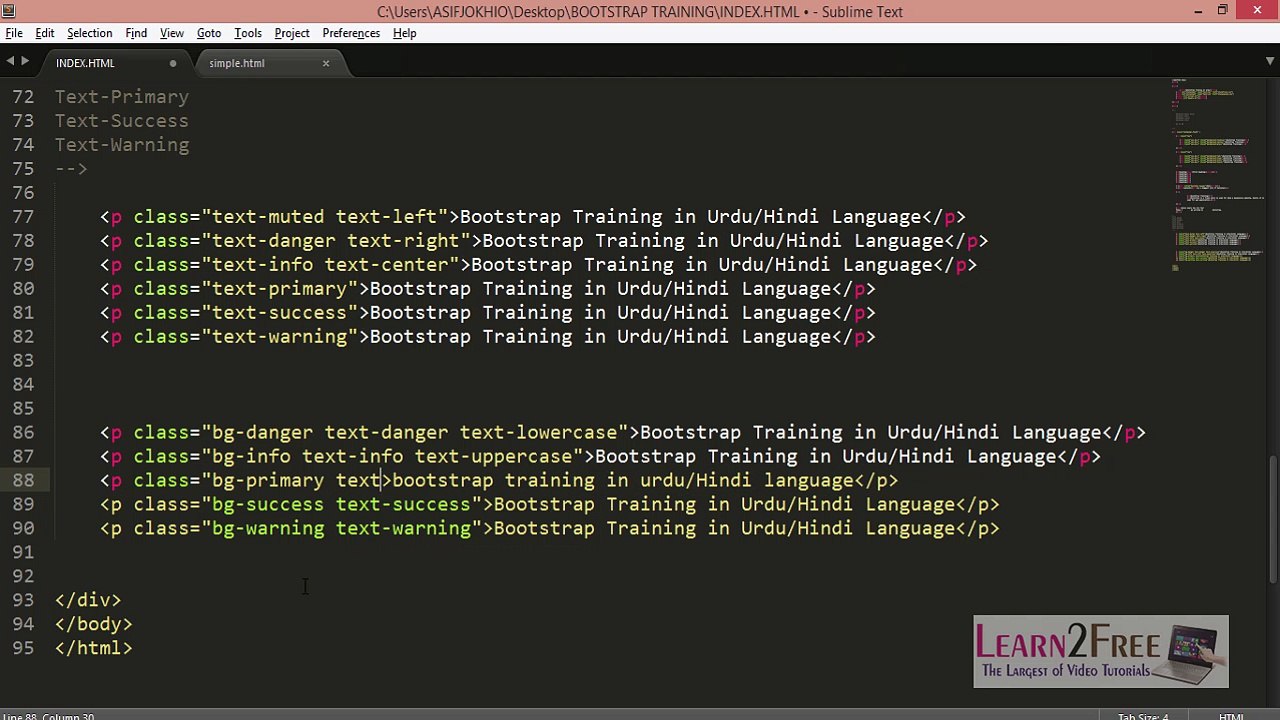Click the tab scroll left arrow
This screenshot has width=1280, height=720.
click(10, 62)
